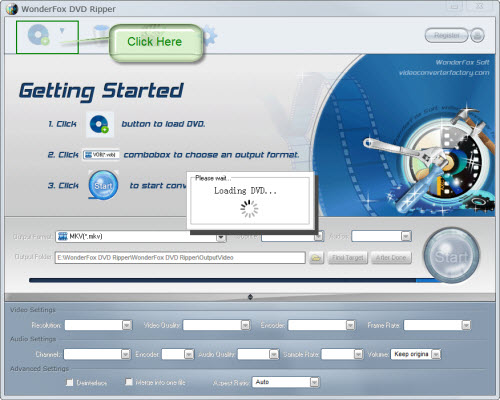Image resolution: width=500 pixels, height=400 pixels.
Task: Click the settings gear icon in toolbar
Action: click(x=210, y=35)
